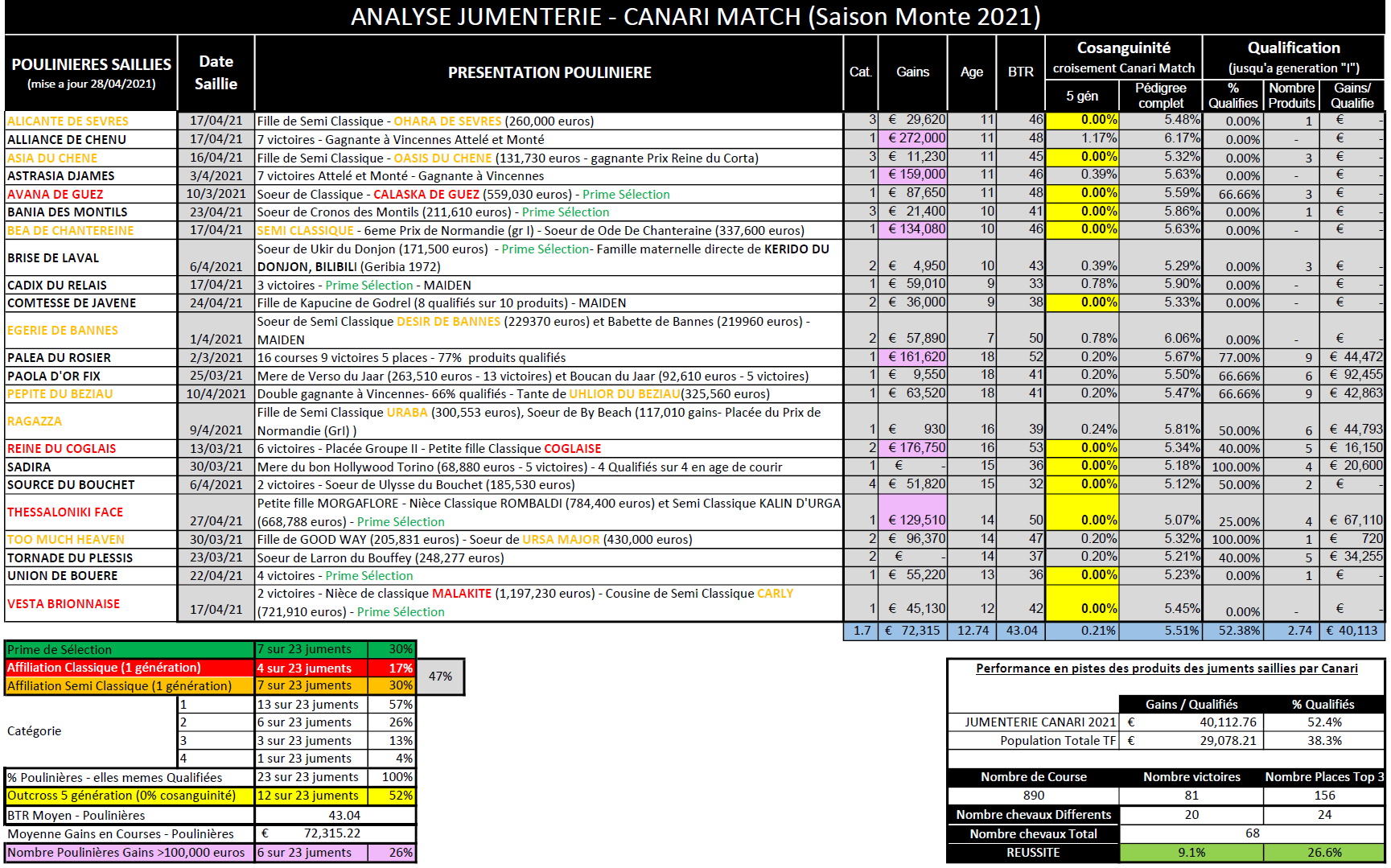
Task: Select the € 272,000 gains cell
Action: (x=912, y=138)
